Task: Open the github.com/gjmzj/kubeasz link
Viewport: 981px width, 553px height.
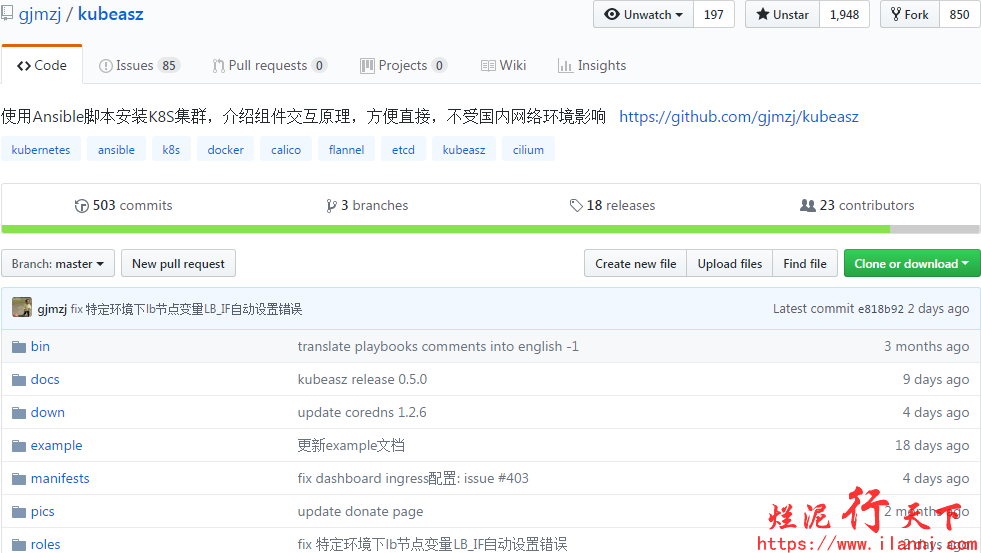Action: point(738,117)
